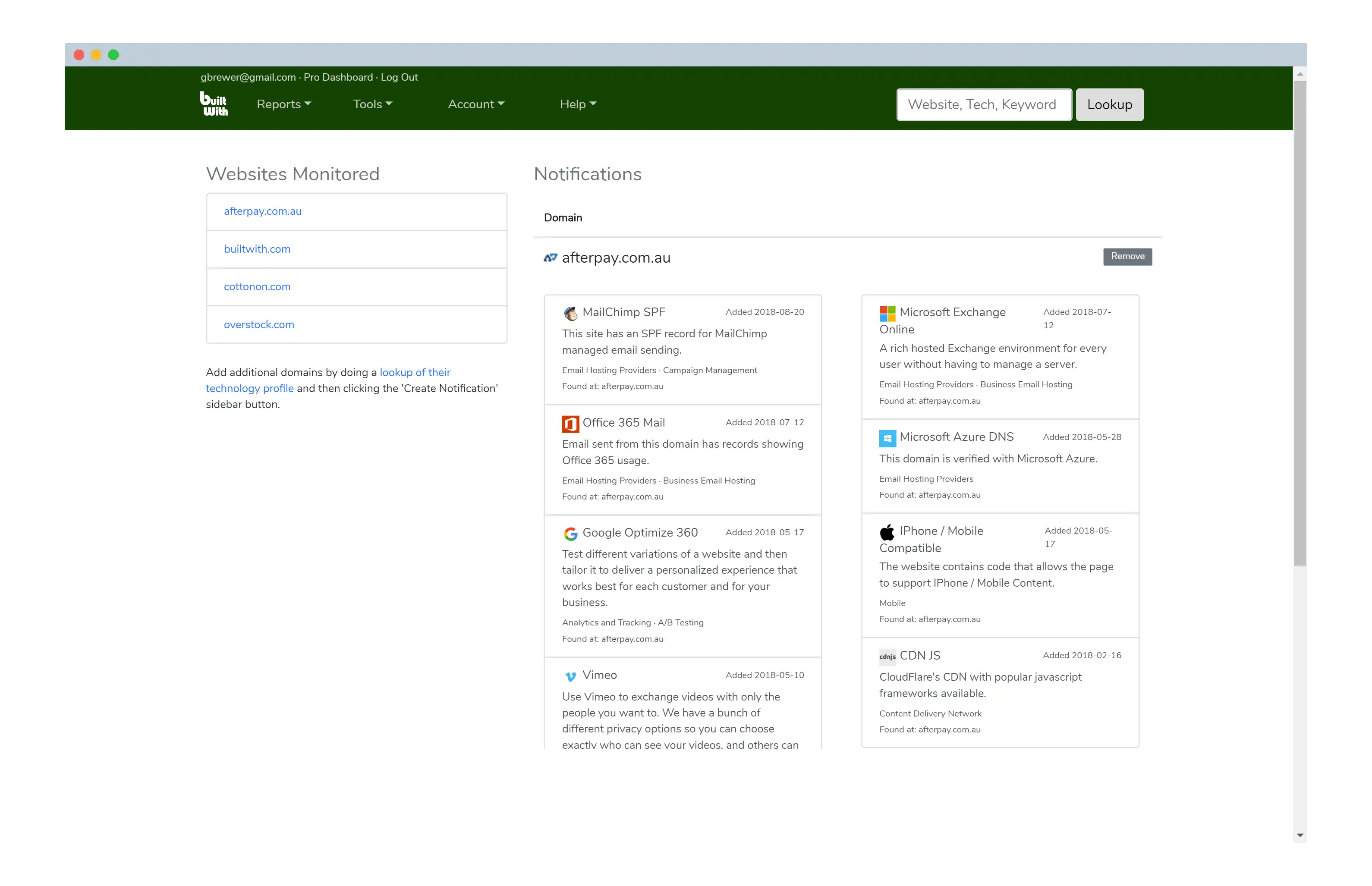Remove afterpay.com.au notification
The width and height of the screenshot is (1372, 886).
pyautogui.click(x=1127, y=257)
